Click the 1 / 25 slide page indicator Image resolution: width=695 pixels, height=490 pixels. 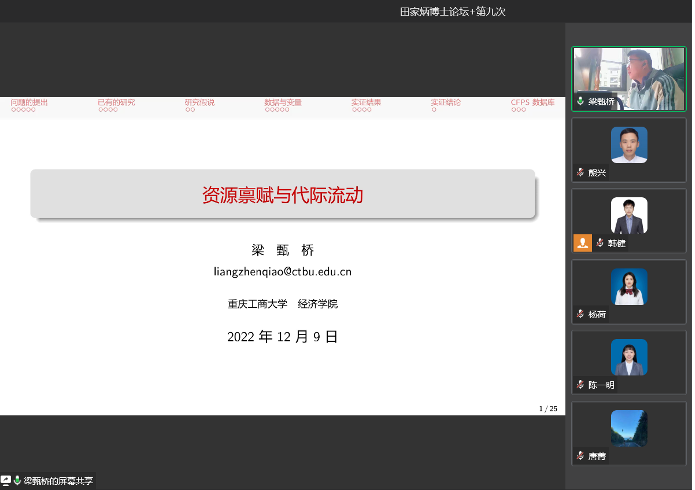tap(548, 408)
